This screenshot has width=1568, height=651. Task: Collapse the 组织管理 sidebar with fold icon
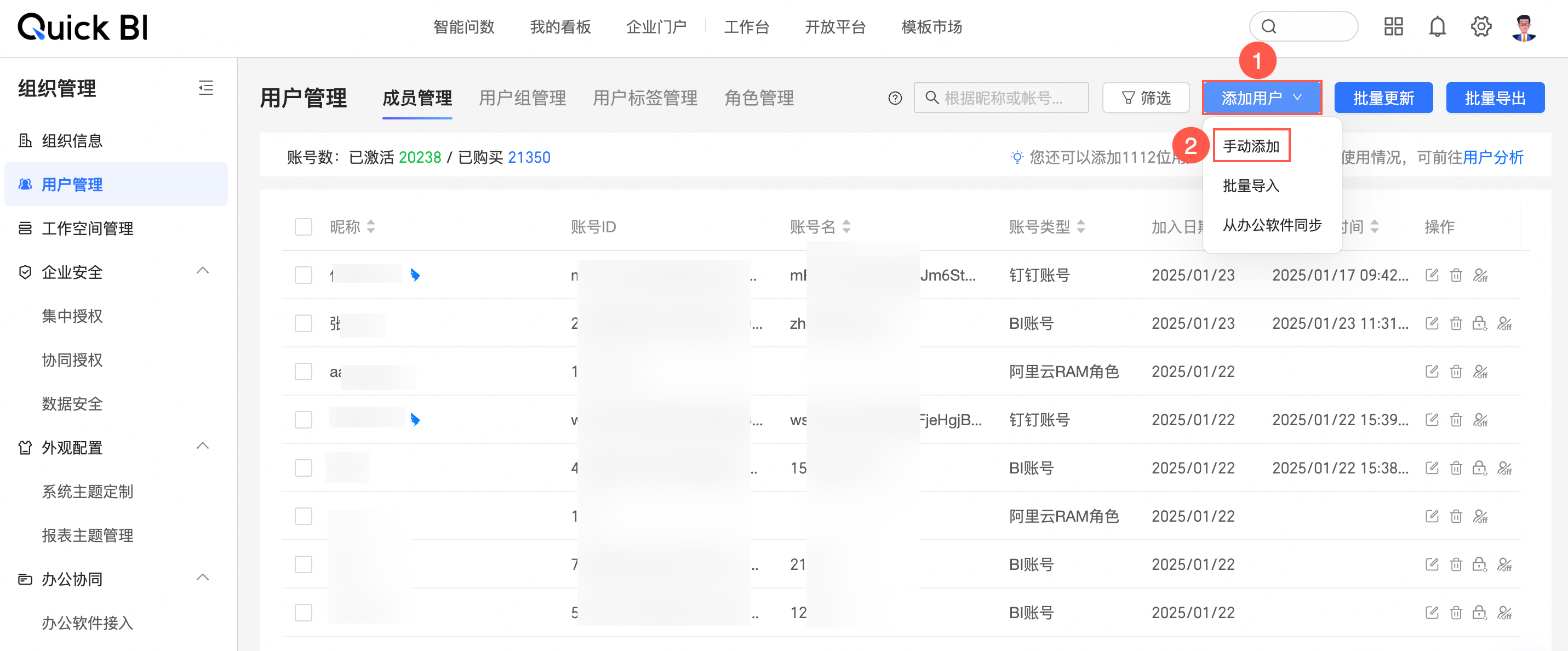[x=206, y=88]
